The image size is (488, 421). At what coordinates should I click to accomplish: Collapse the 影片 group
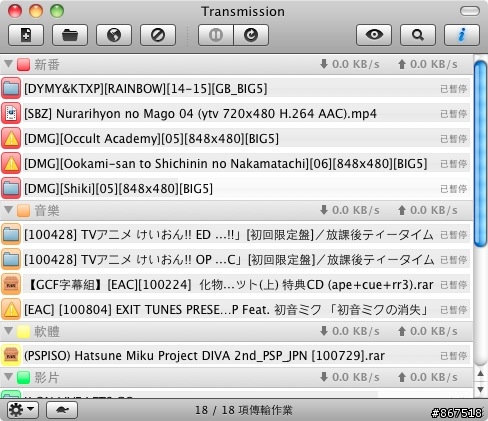click(x=8, y=377)
